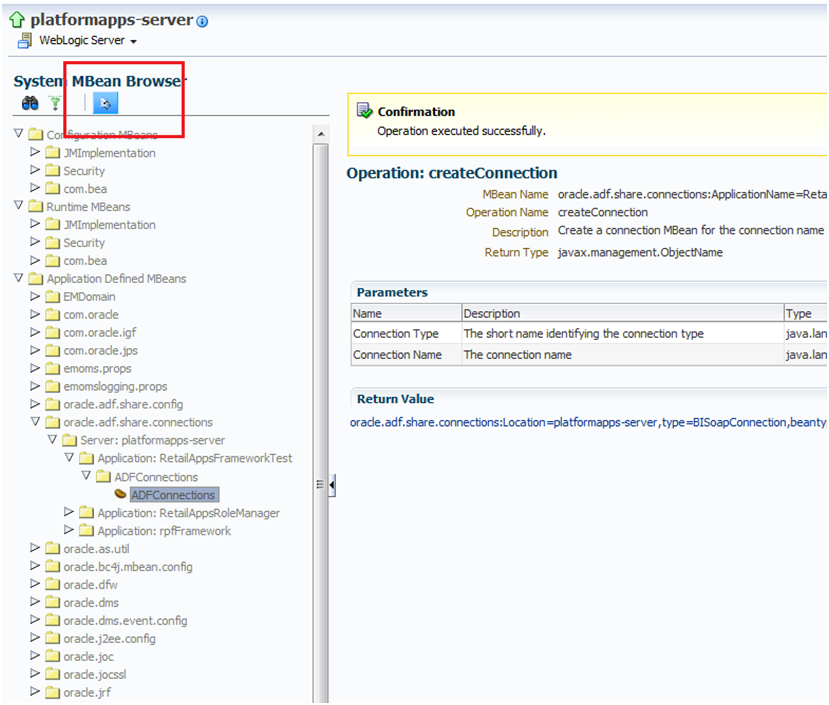Collapse the Application Defined MBeans node
Image resolution: width=829 pixels, height=705 pixels.
click(x=19, y=277)
